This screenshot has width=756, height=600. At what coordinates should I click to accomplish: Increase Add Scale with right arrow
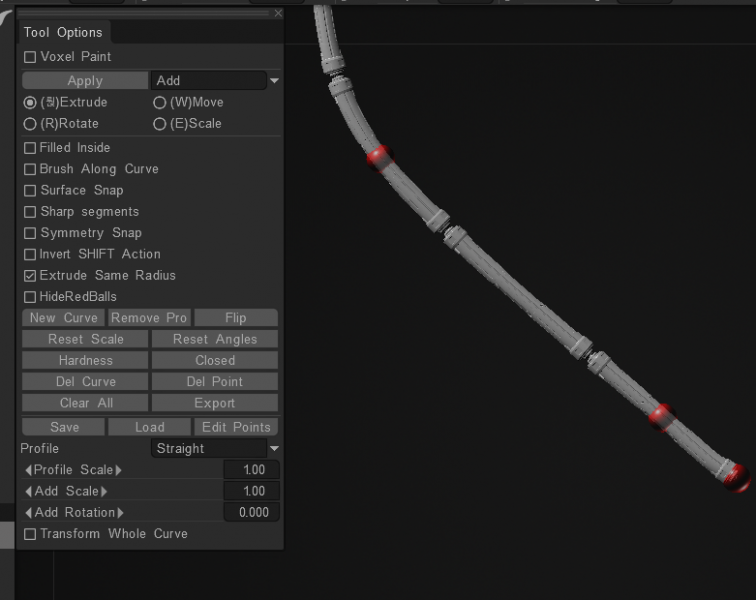(104, 491)
